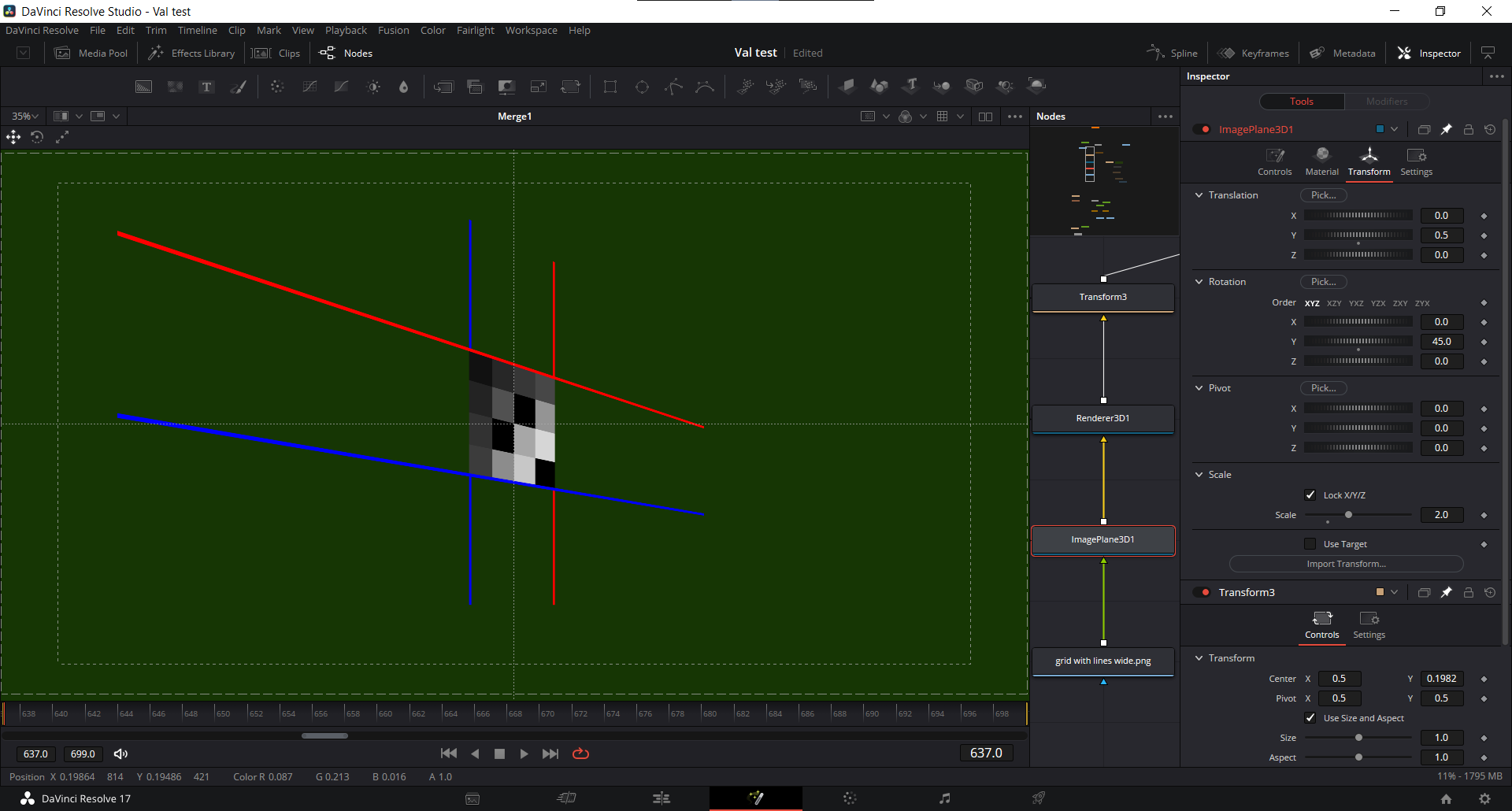
Task: Open the Effects Library panel
Action: click(192, 54)
